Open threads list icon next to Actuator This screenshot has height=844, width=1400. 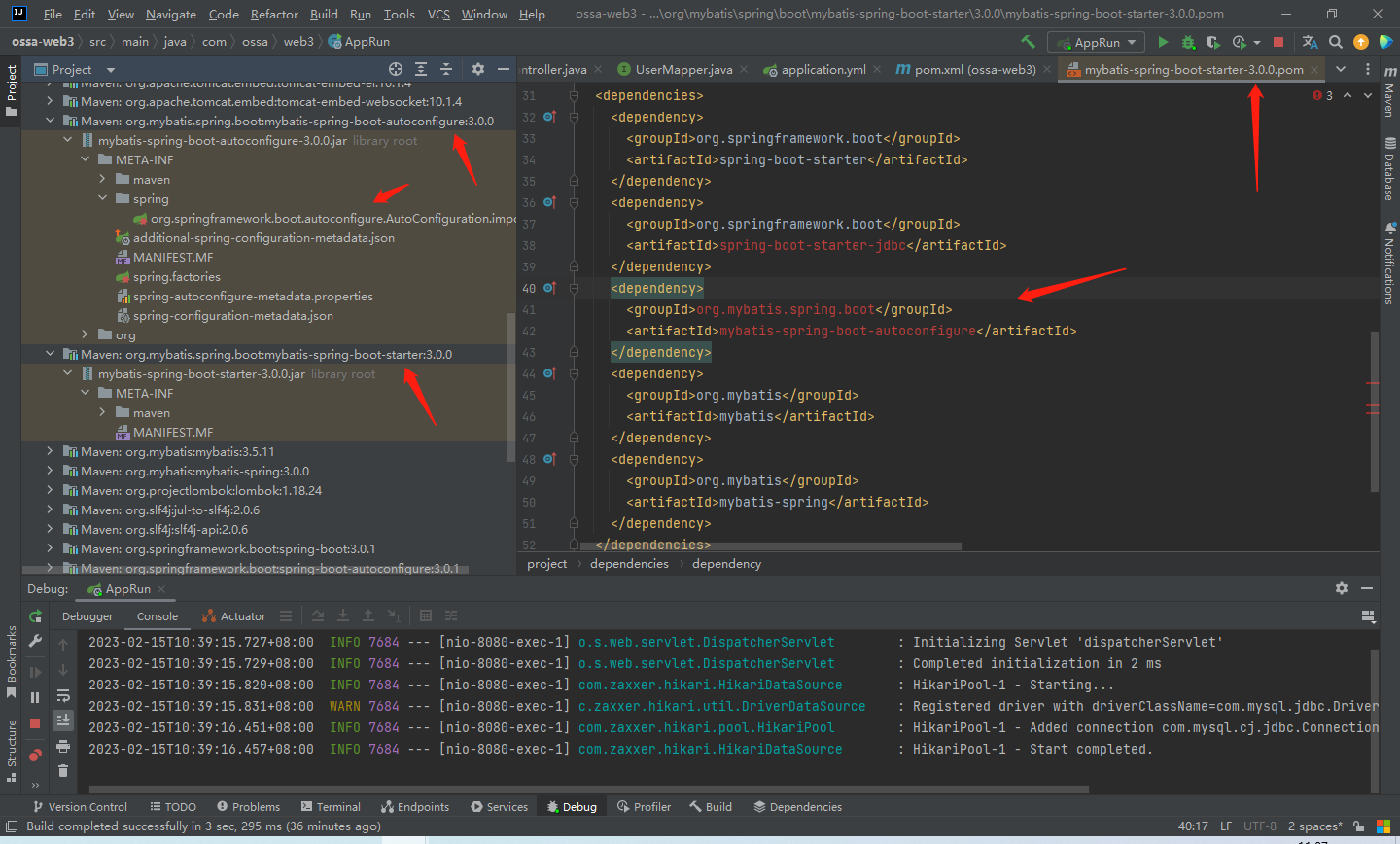285,615
